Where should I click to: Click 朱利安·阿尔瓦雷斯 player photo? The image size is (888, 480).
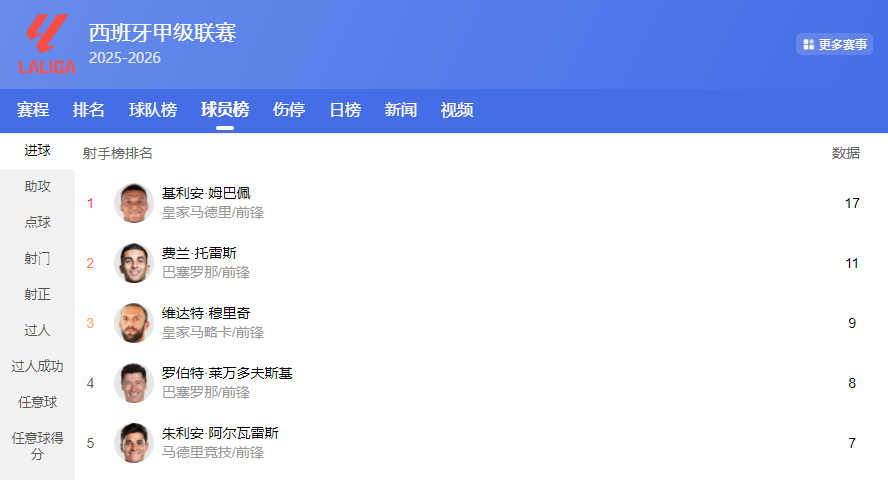[134, 443]
